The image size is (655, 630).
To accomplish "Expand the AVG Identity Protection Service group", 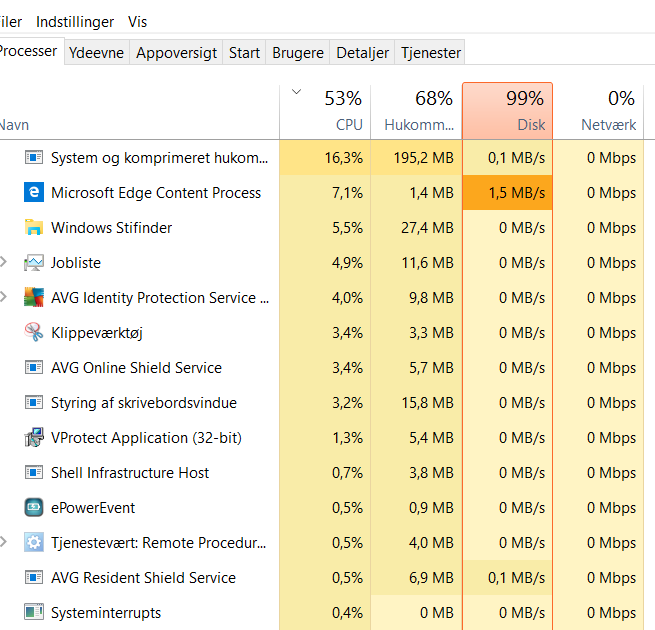I will [x=4, y=298].
